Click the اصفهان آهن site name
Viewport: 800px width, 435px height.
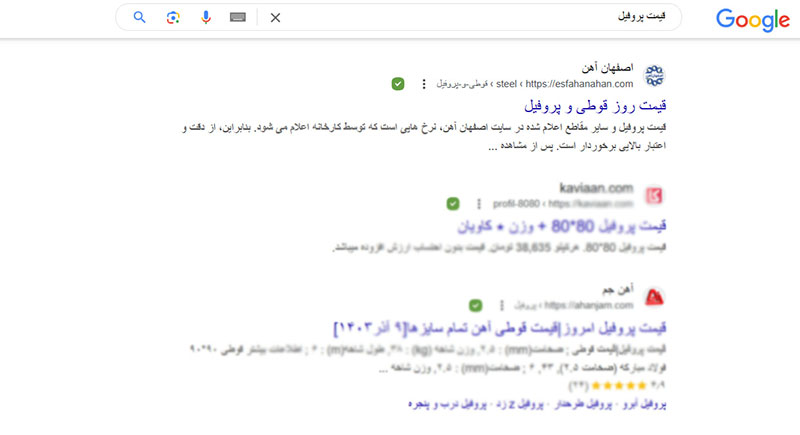coord(608,67)
